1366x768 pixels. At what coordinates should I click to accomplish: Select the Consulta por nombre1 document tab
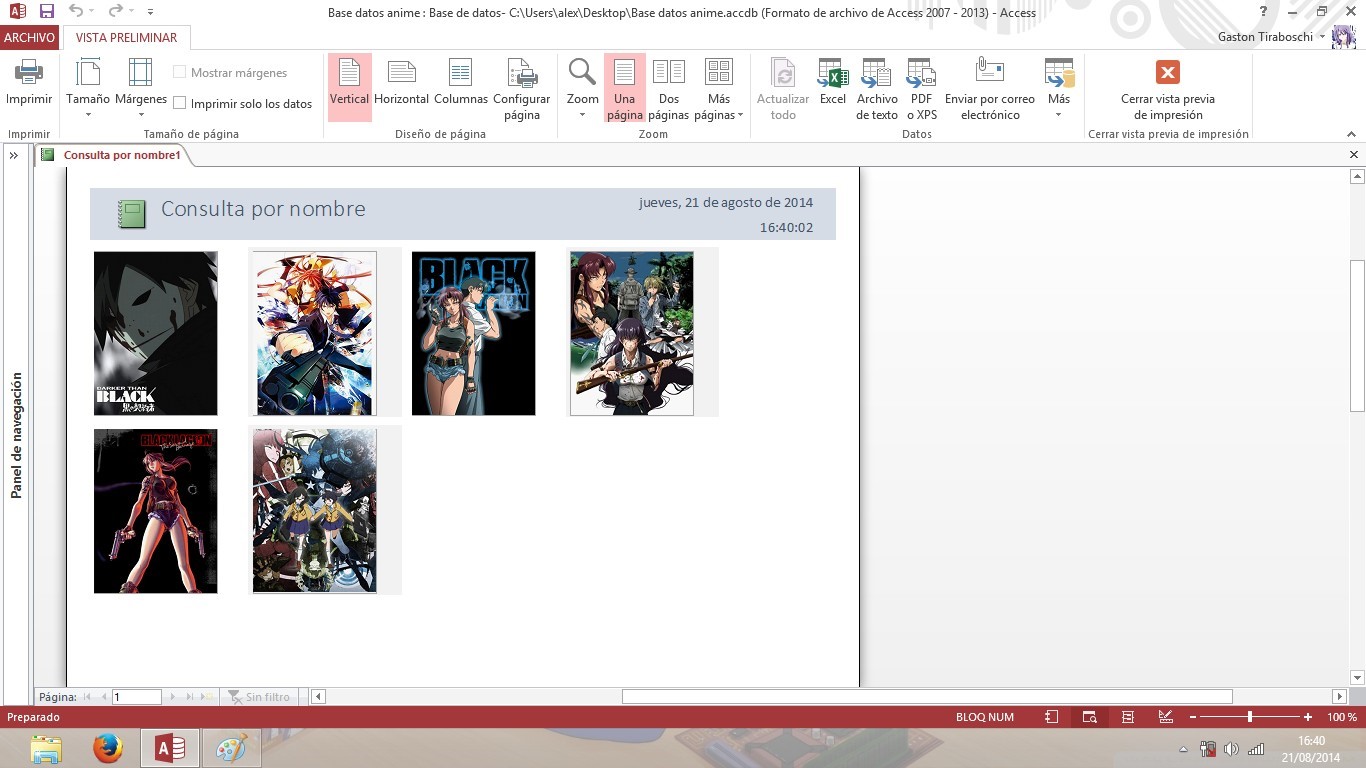tap(122, 155)
